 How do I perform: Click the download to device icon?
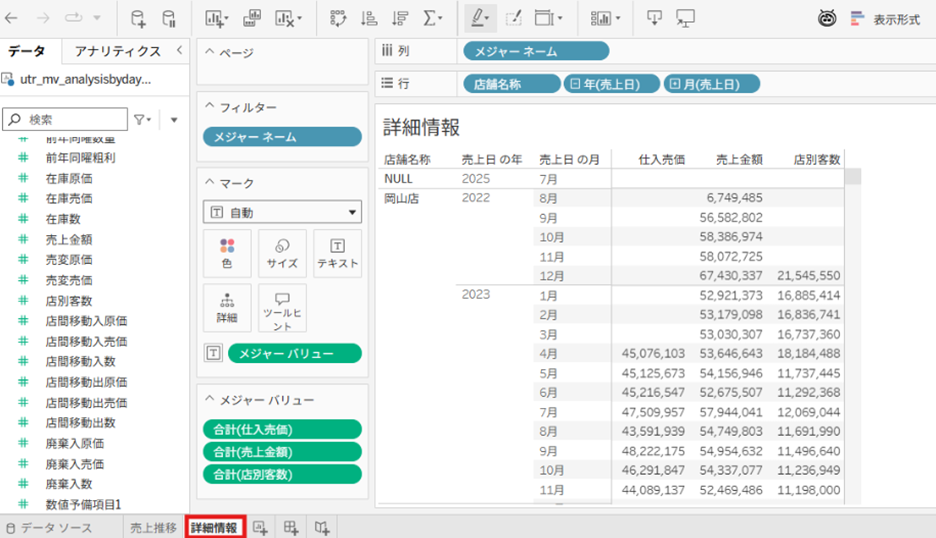tap(654, 19)
